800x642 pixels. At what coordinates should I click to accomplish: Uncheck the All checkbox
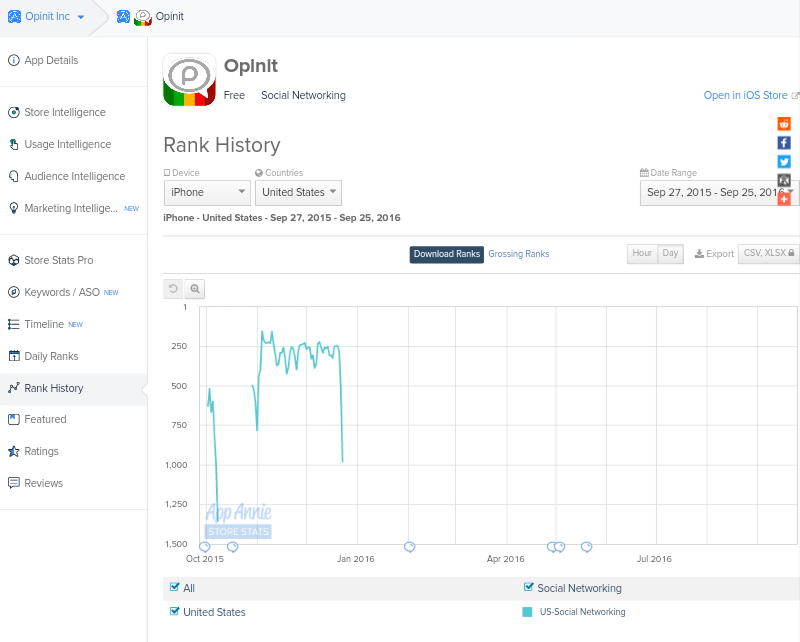click(x=175, y=587)
